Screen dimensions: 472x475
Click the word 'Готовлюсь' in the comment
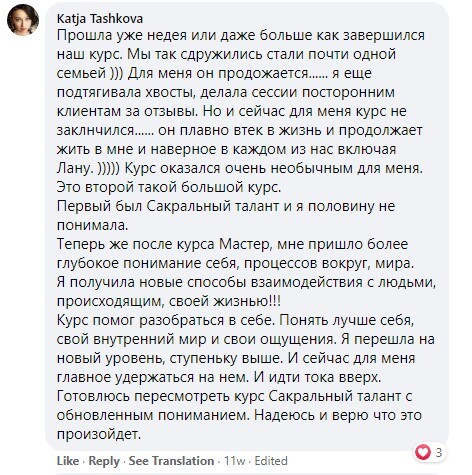click(x=94, y=396)
